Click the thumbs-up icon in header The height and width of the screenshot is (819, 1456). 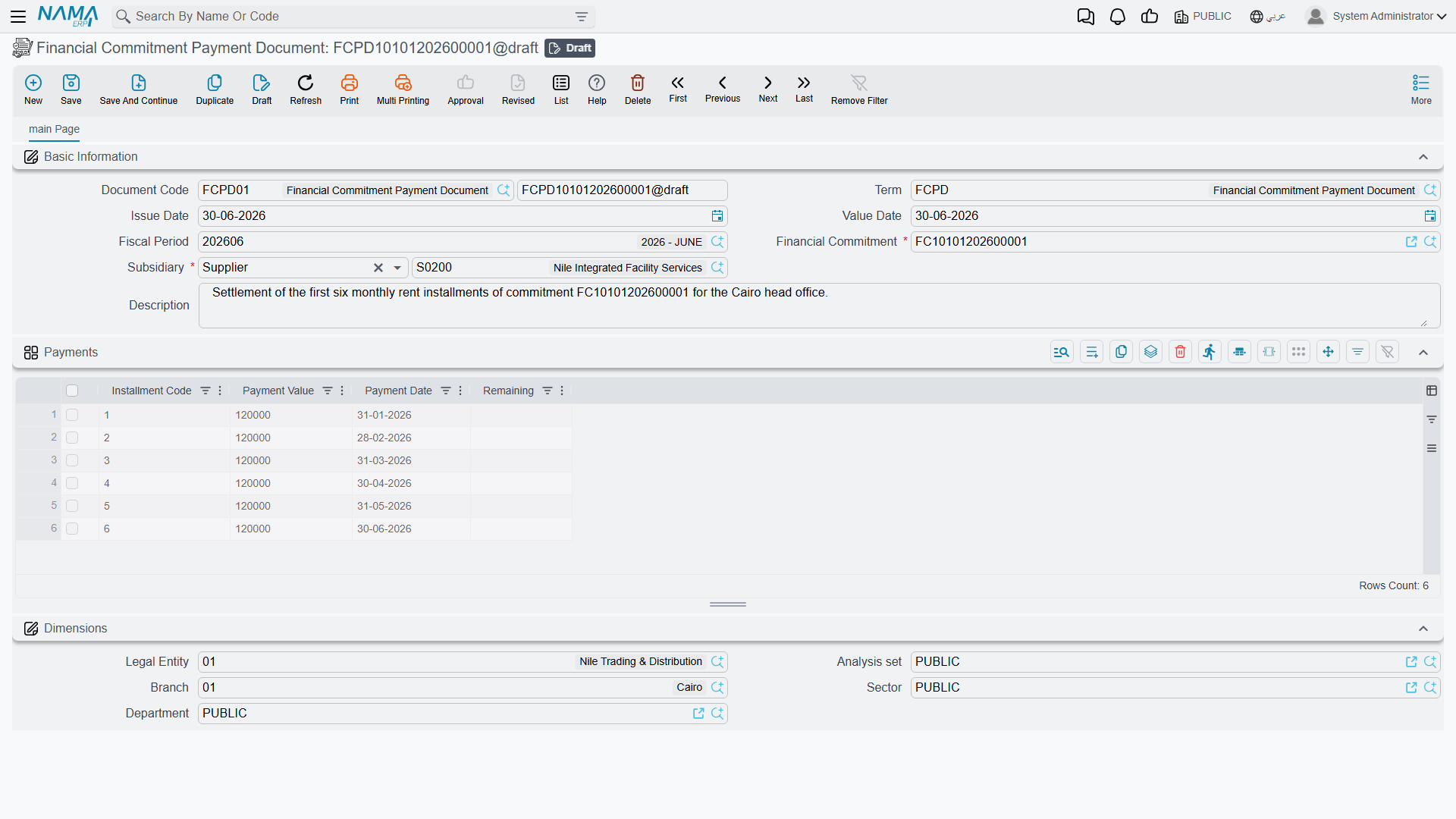point(1150,17)
